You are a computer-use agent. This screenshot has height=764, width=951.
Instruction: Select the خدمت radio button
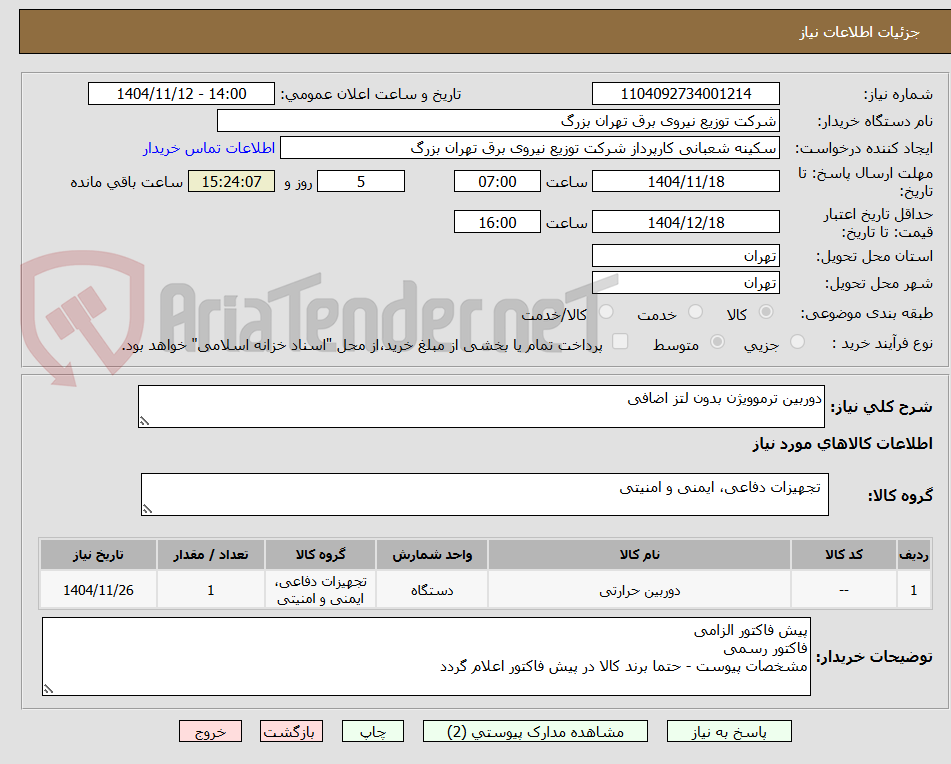(x=695, y=312)
